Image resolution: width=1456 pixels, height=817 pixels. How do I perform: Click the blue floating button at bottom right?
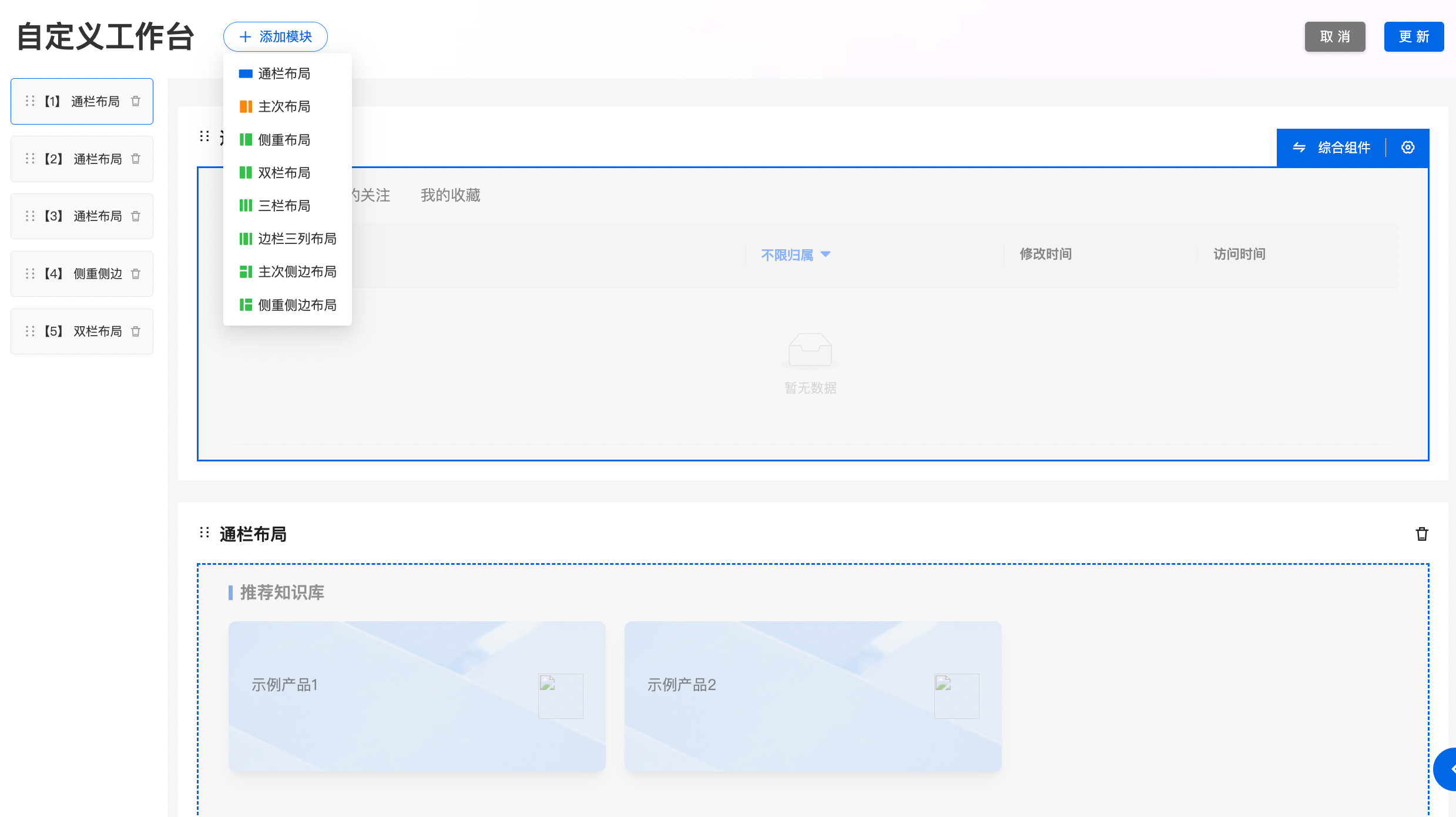click(x=1446, y=769)
